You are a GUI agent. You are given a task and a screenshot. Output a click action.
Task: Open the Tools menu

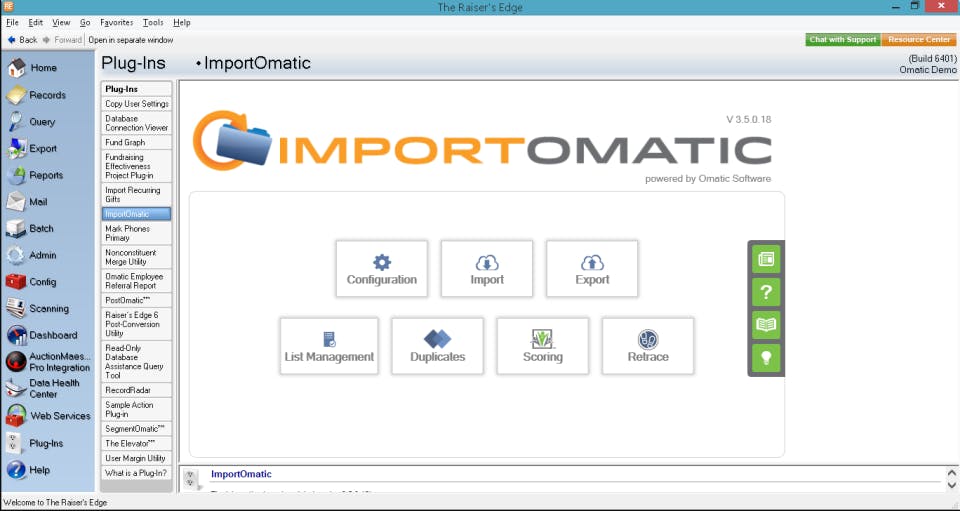click(x=153, y=23)
